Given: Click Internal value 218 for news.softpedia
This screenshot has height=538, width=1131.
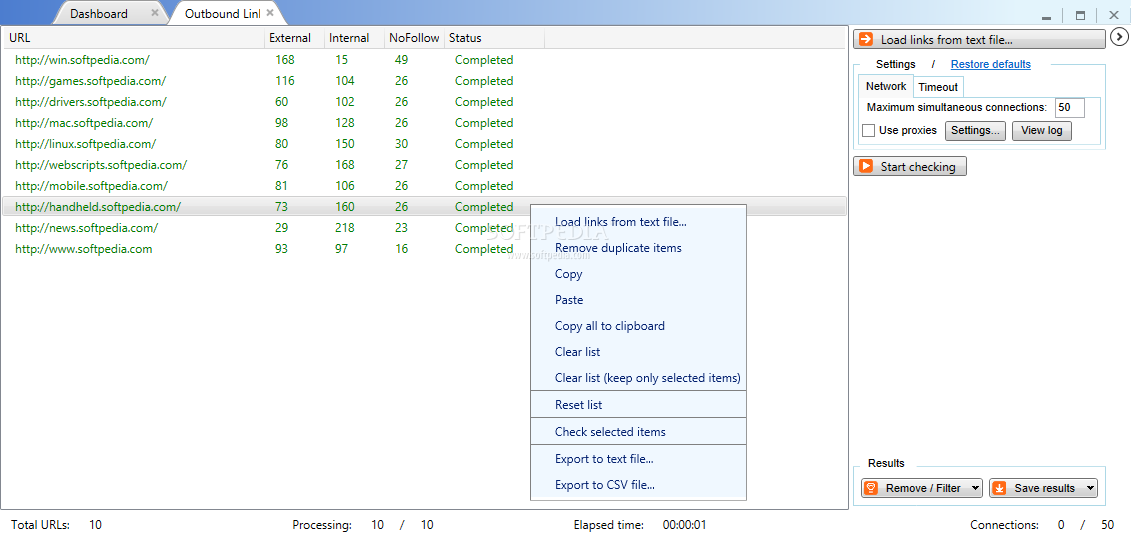Looking at the screenshot, I should [x=345, y=228].
